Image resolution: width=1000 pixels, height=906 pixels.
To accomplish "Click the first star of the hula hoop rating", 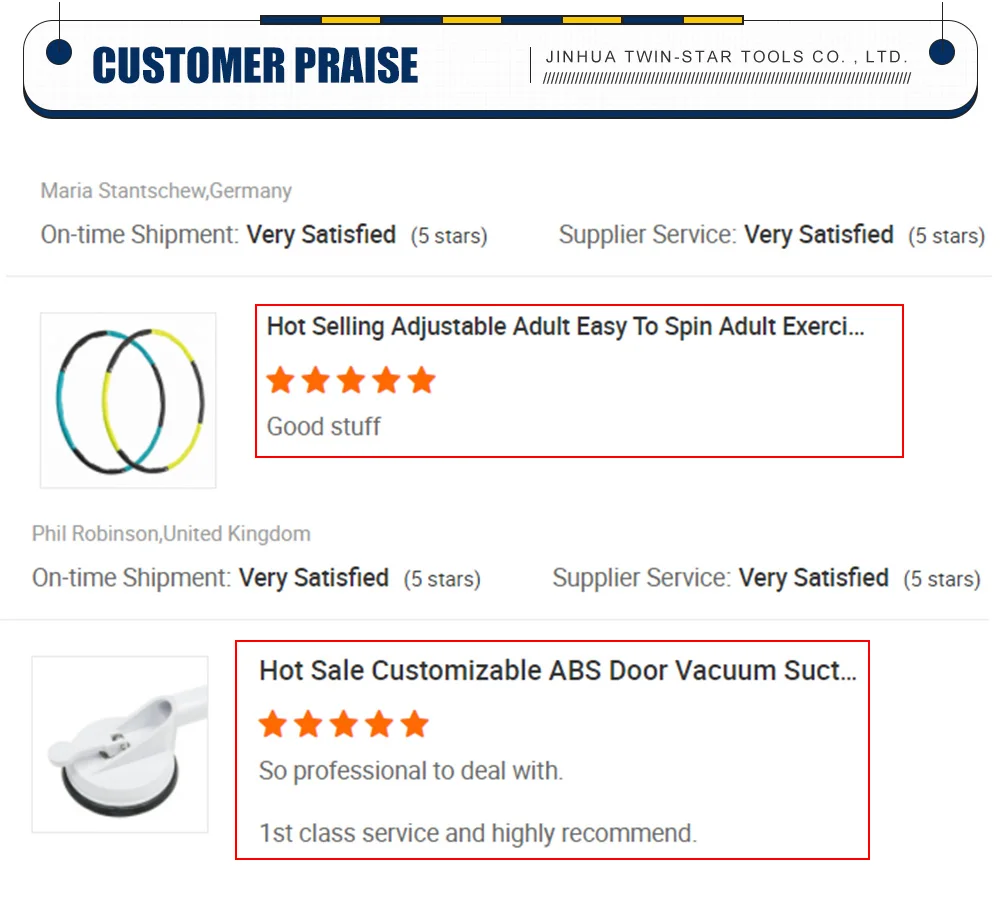I will [281, 380].
